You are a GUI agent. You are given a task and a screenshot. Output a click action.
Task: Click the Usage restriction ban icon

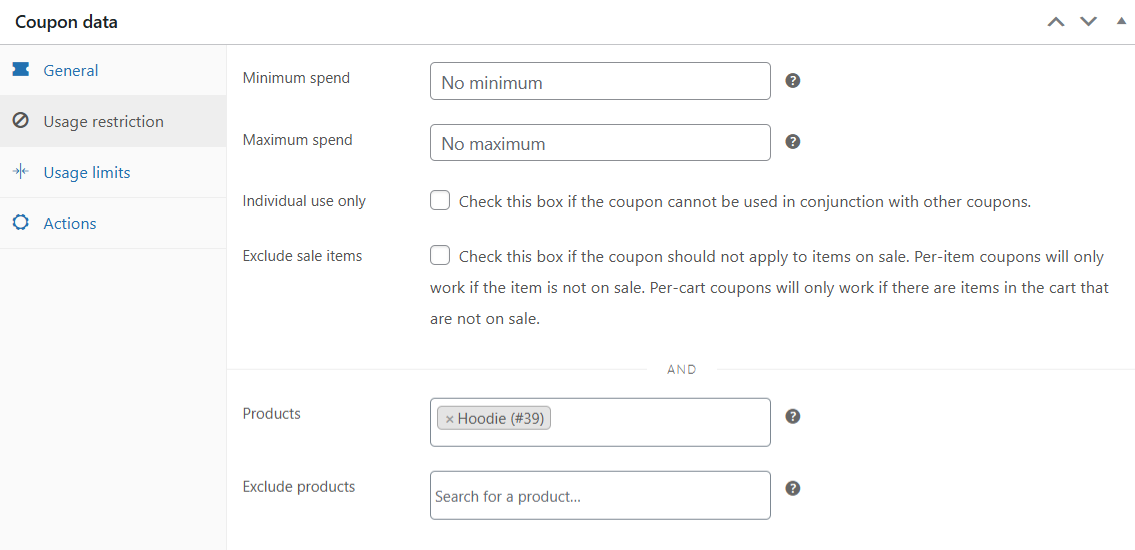pos(21,121)
